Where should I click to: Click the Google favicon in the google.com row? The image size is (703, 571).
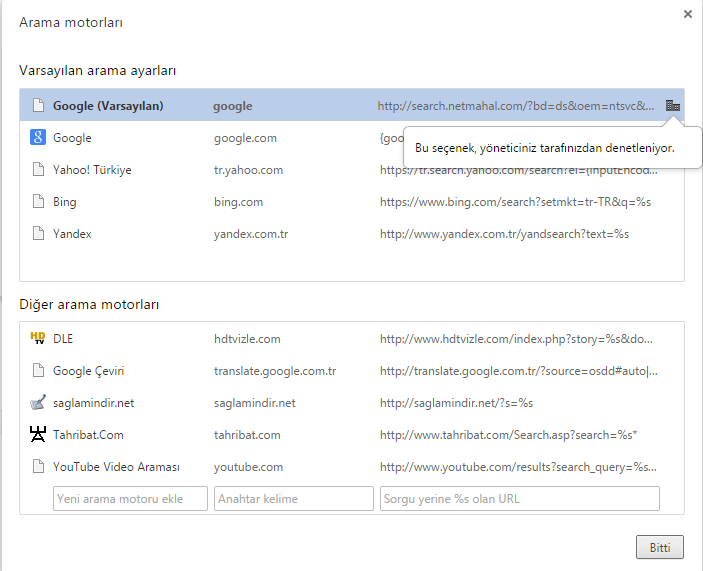38,137
